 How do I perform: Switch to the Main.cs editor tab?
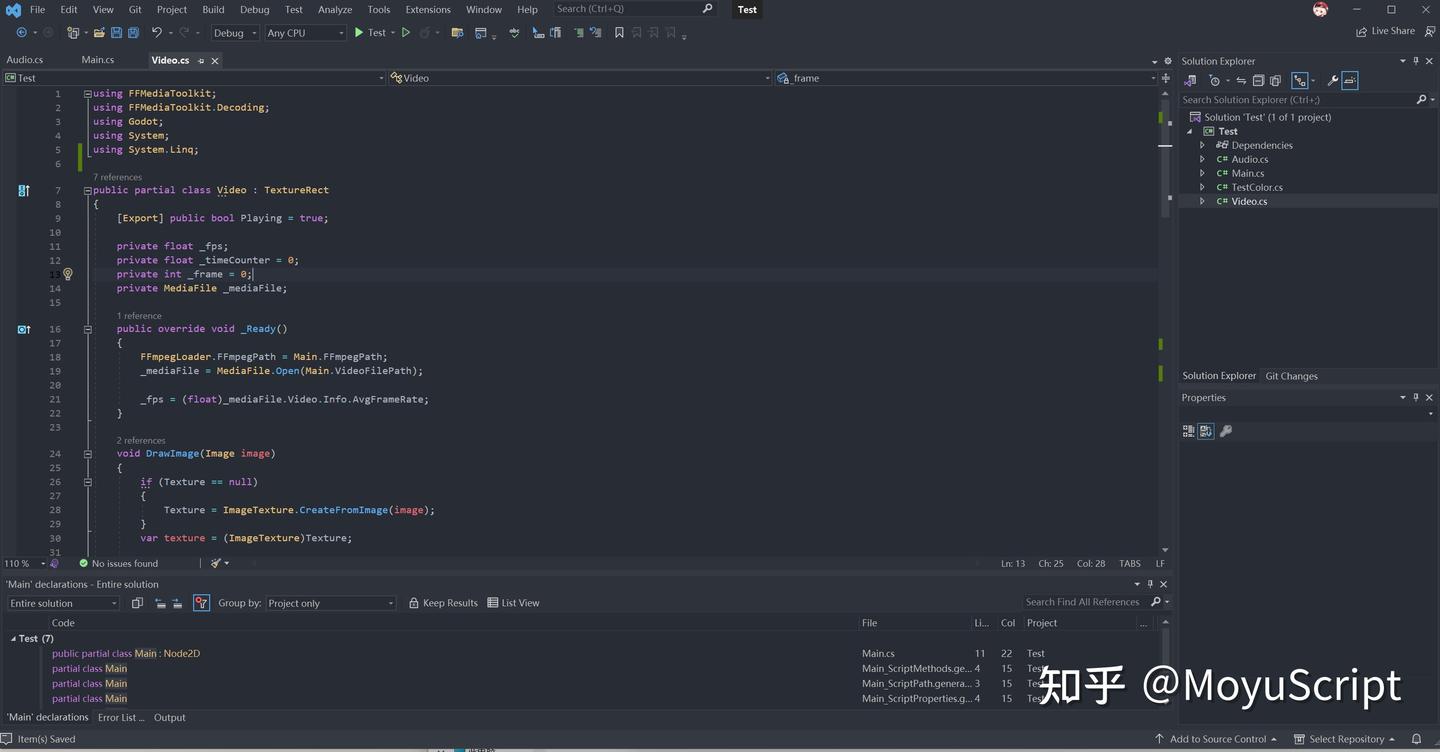click(x=98, y=60)
